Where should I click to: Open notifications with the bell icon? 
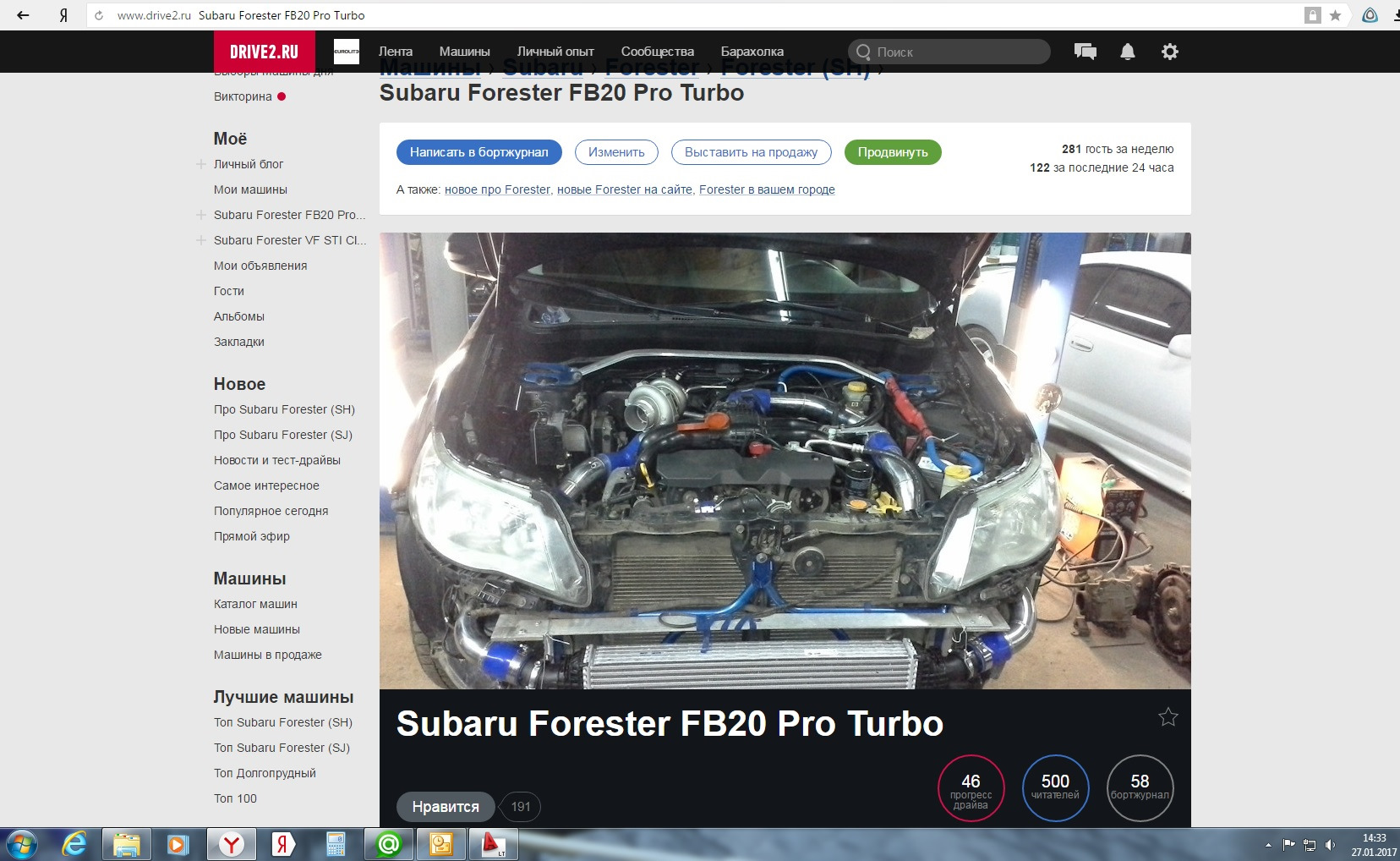pyautogui.click(x=1128, y=52)
